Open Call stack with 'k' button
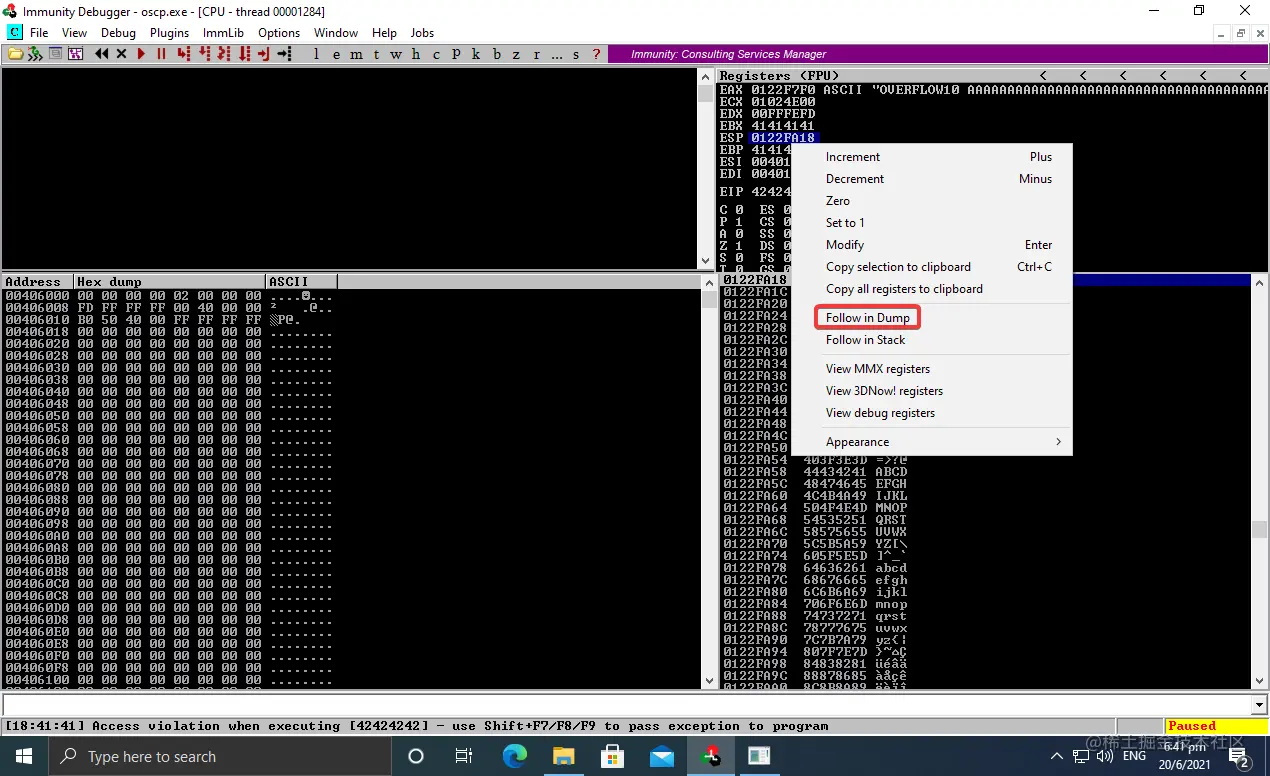This screenshot has width=1270, height=776. coord(476,54)
